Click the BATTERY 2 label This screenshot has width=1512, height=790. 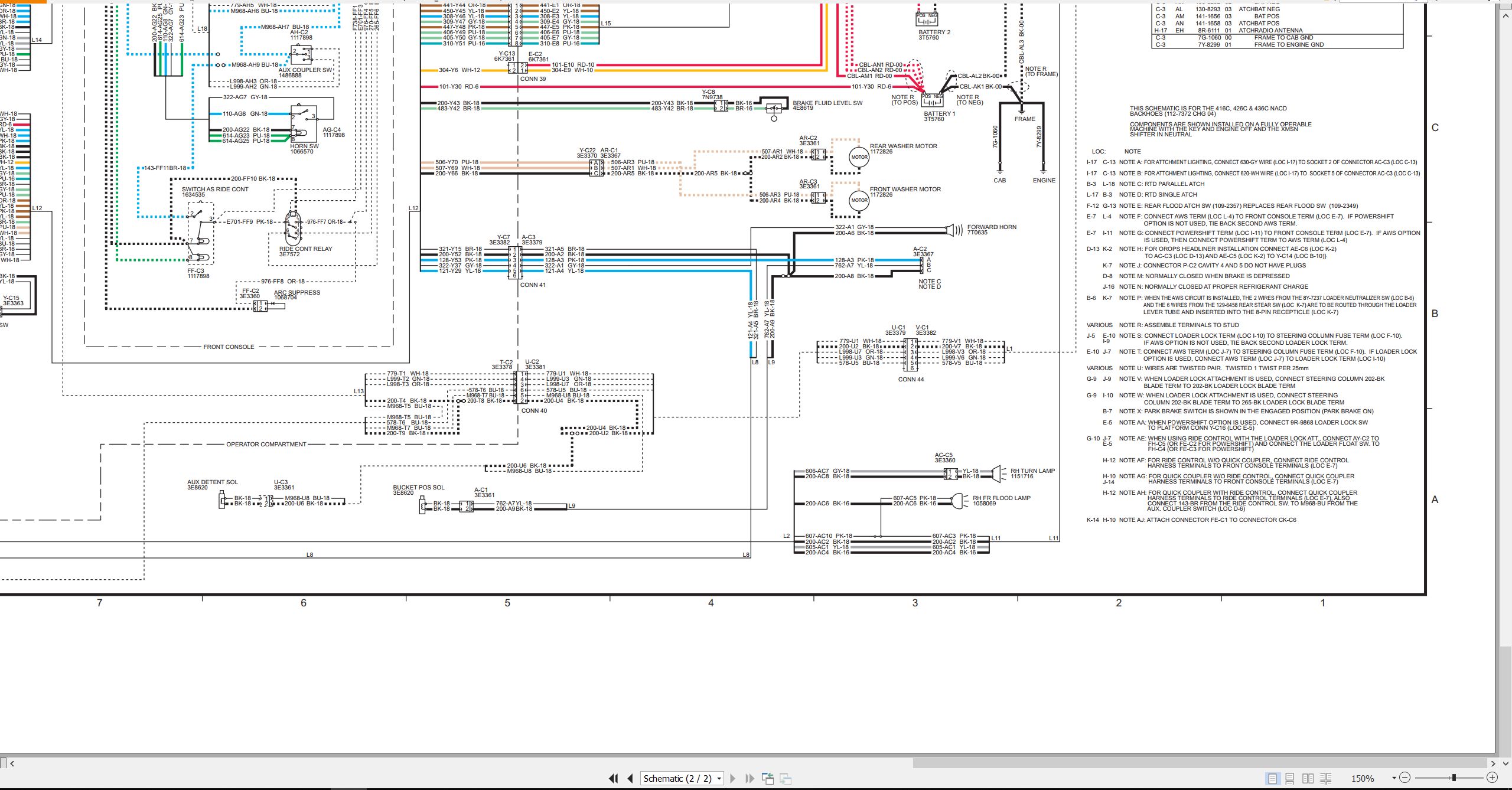pyautogui.click(x=934, y=32)
